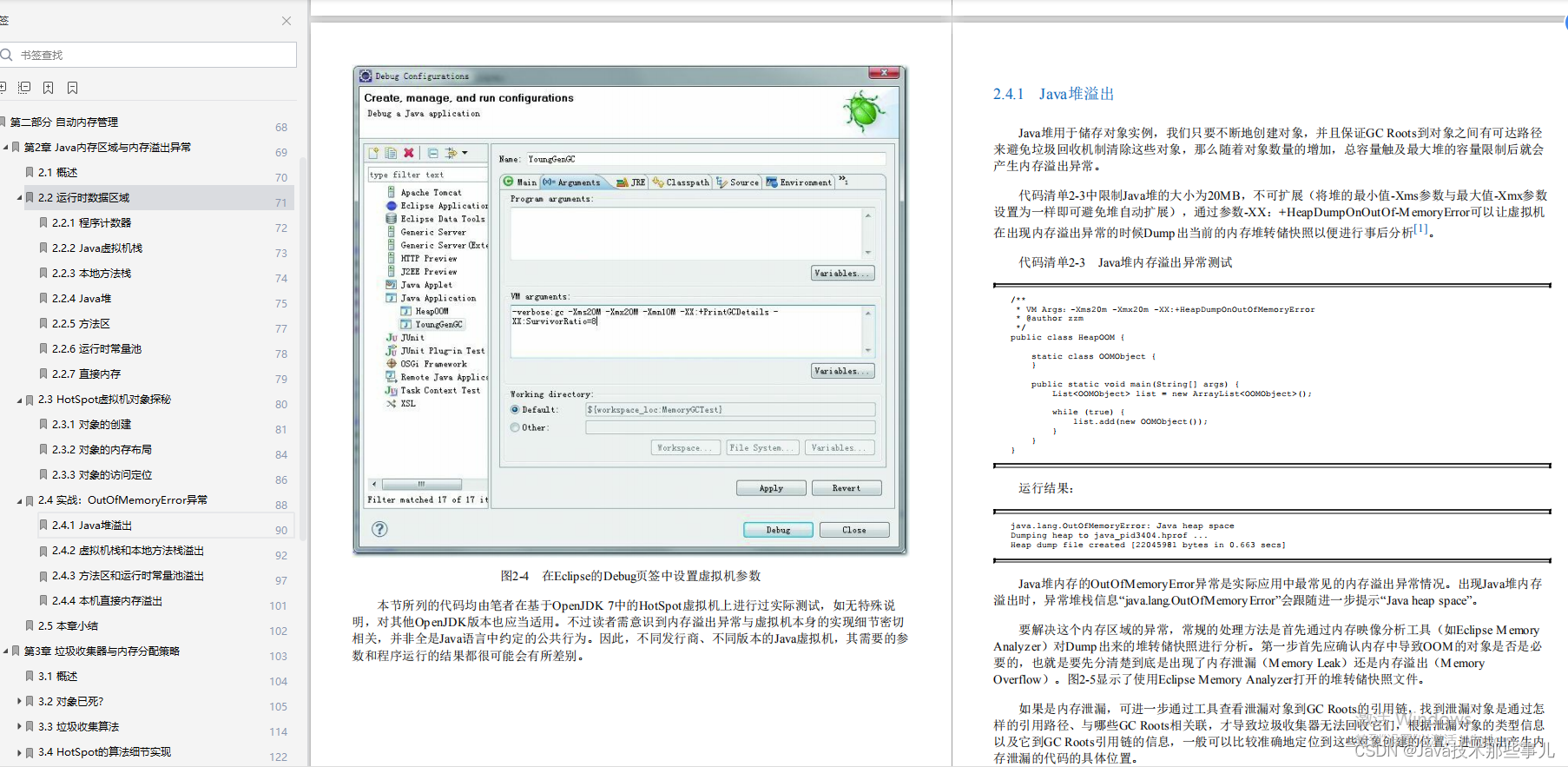Select bookmark 2.4.1 Java堆溢出
The image size is (1568, 767).
click(x=91, y=526)
